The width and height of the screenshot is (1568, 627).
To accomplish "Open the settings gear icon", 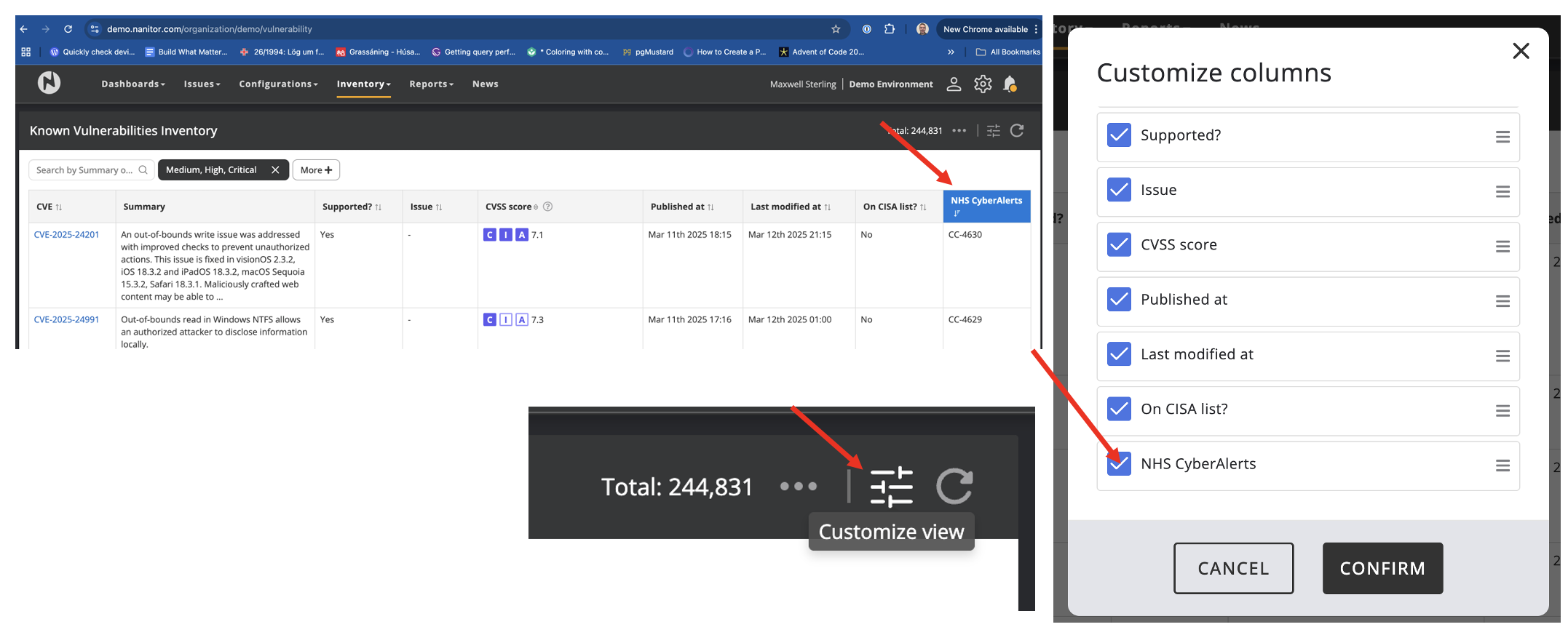I will click(983, 84).
